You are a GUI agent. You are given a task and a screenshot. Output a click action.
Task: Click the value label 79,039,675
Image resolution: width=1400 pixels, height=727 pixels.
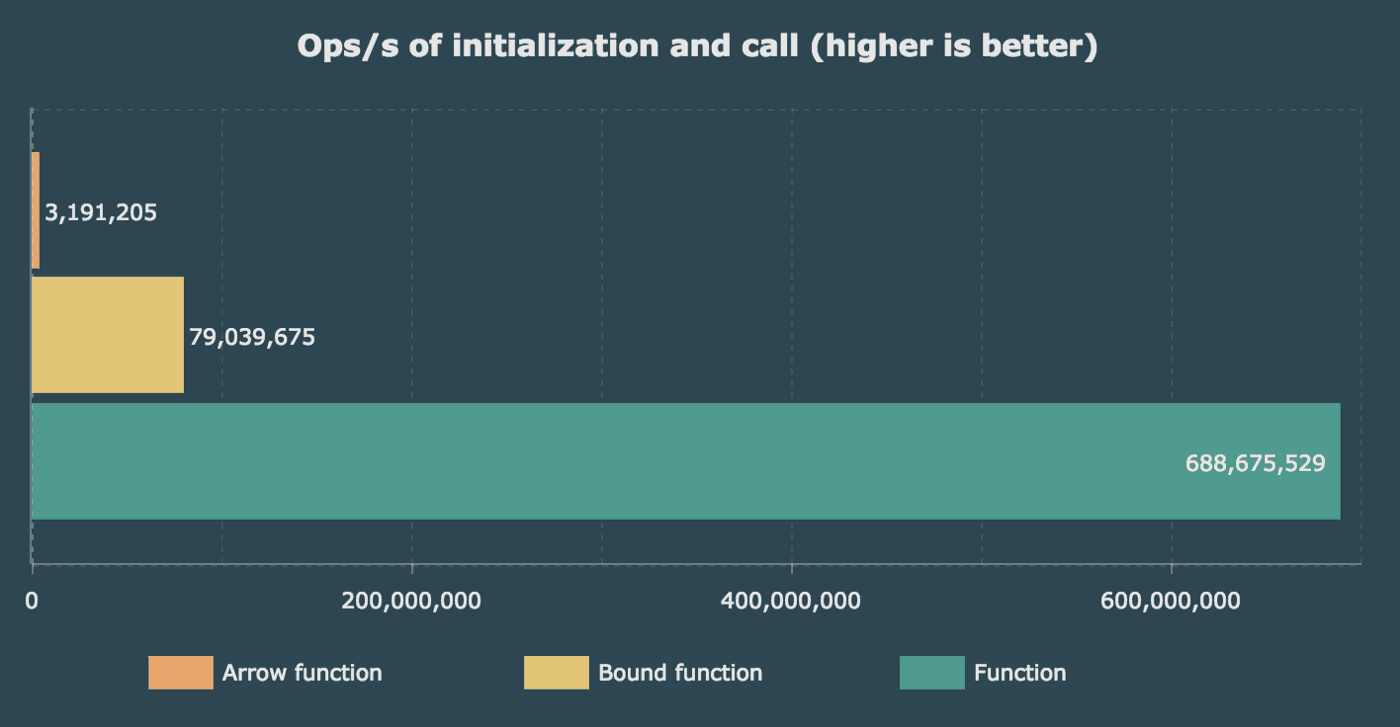(252, 337)
